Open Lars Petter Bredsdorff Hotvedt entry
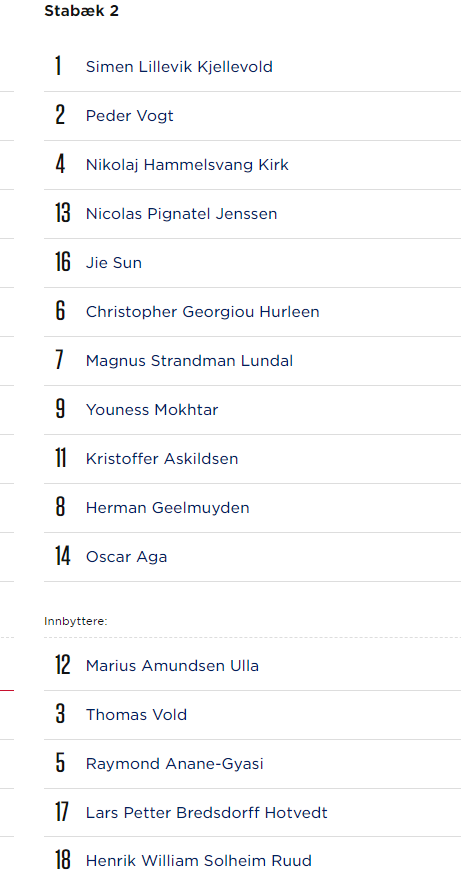This screenshot has width=461, height=879. tap(206, 813)
